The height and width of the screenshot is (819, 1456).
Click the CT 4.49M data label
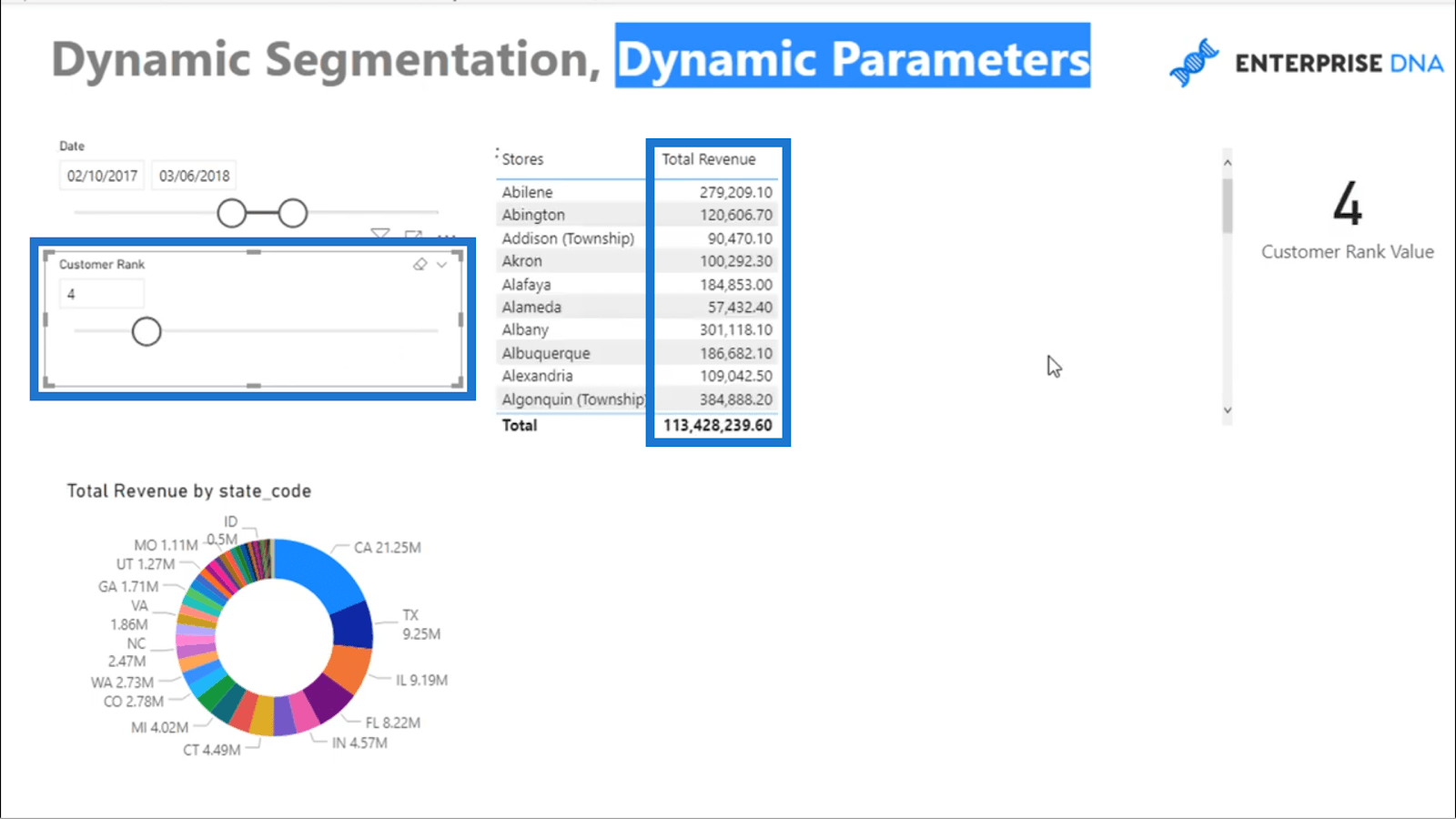tap(212, 750)
